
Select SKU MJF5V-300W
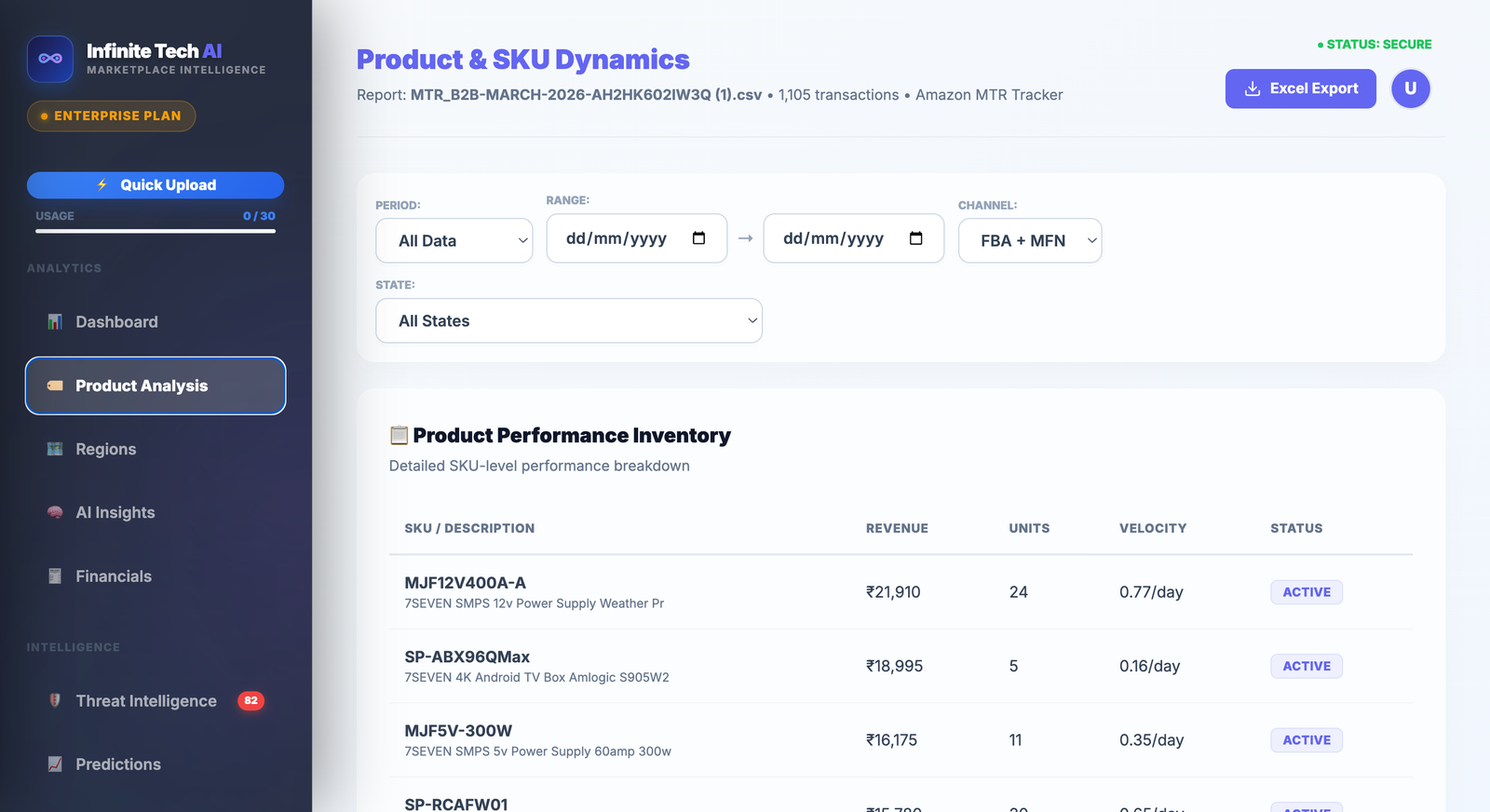pos(458,731)
